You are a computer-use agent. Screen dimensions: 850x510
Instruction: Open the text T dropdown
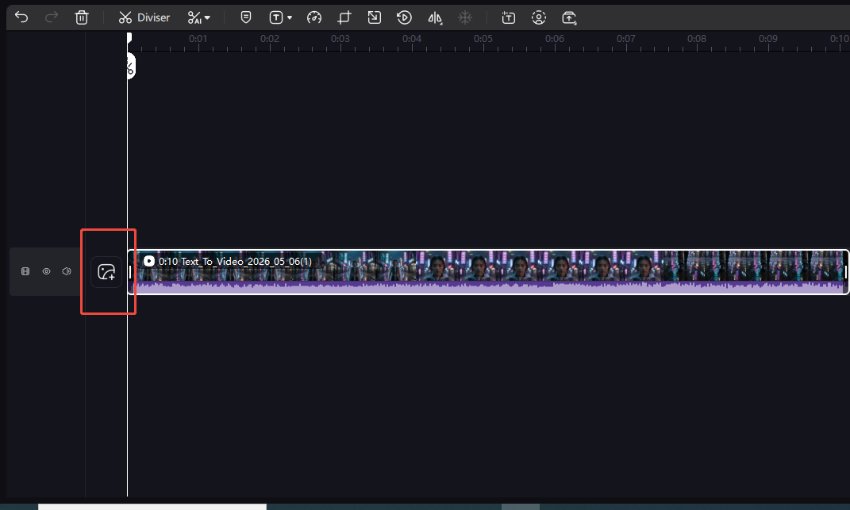(x=280, y=18)
